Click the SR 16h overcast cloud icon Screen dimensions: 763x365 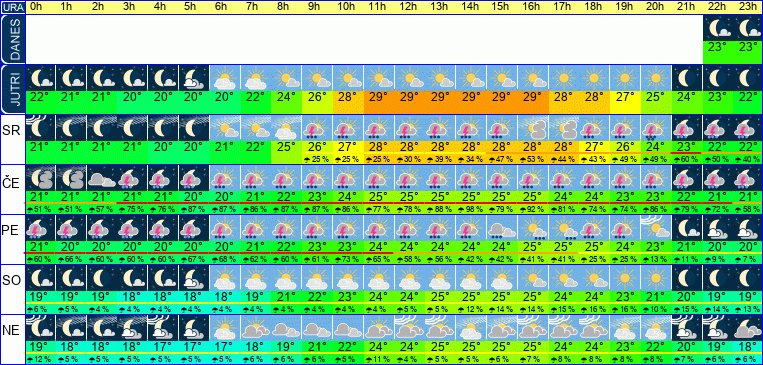[533, 128]
